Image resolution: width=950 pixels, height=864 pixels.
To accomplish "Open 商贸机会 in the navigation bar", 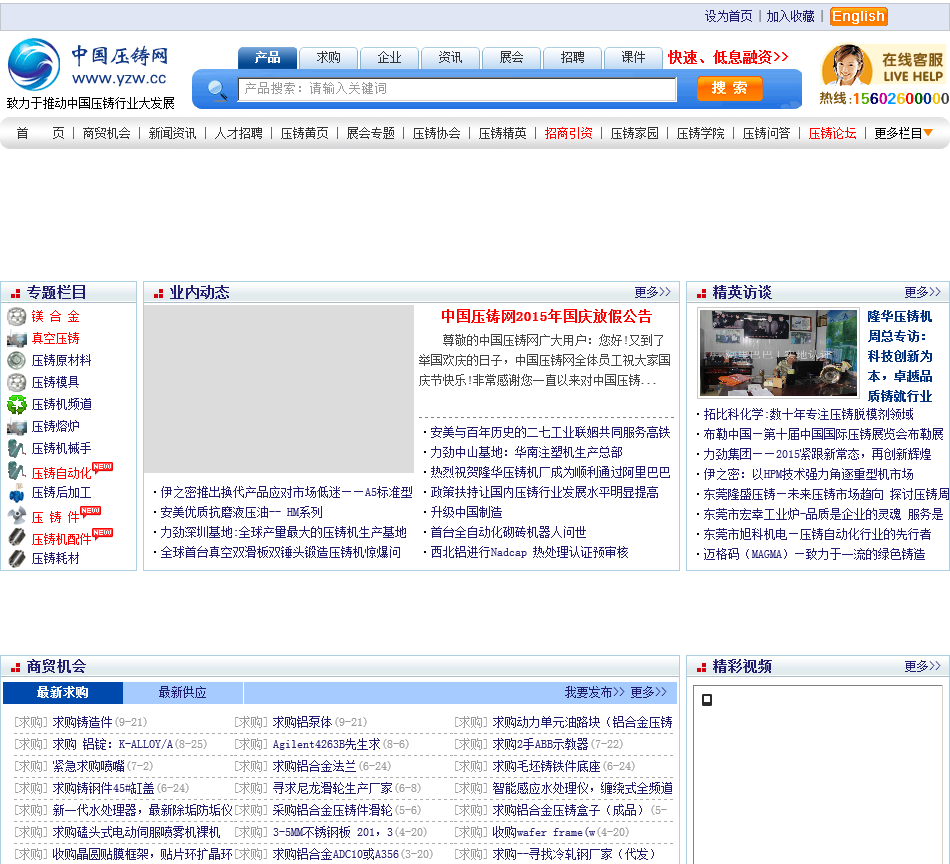I will [107, 133].
